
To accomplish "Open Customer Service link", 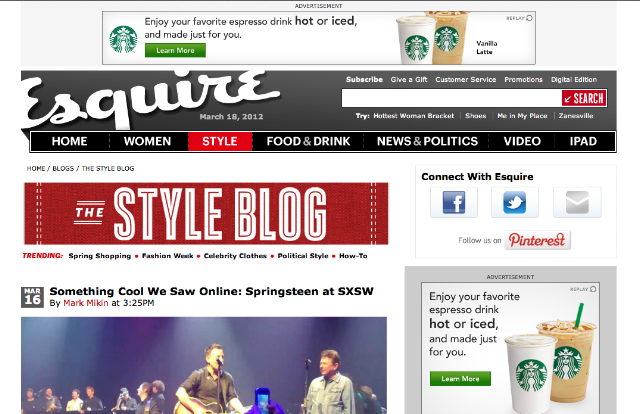I will [x=465, y=80].
